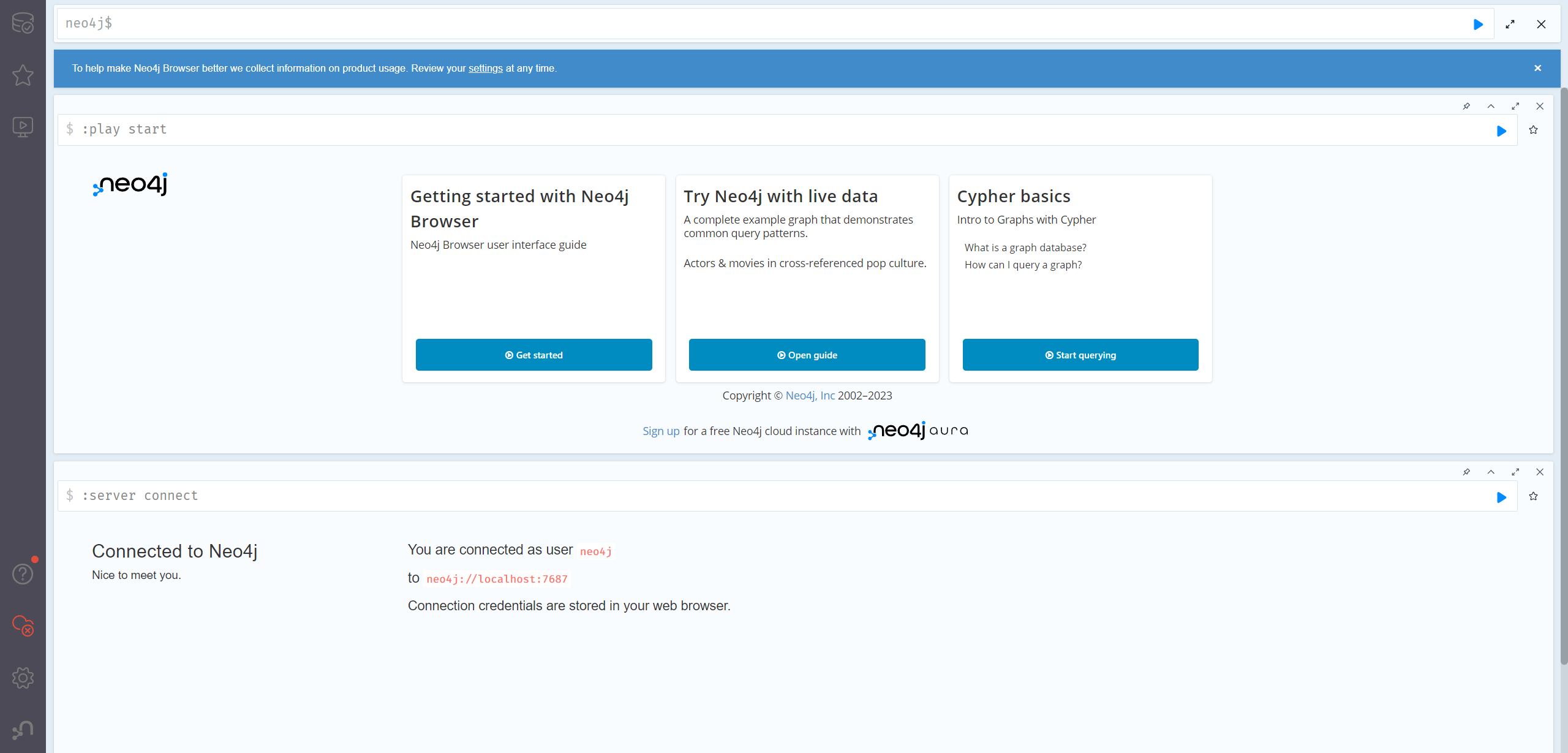
Task: Open the Browser Sync cloud sidebar icon
Action: [23, 626]
